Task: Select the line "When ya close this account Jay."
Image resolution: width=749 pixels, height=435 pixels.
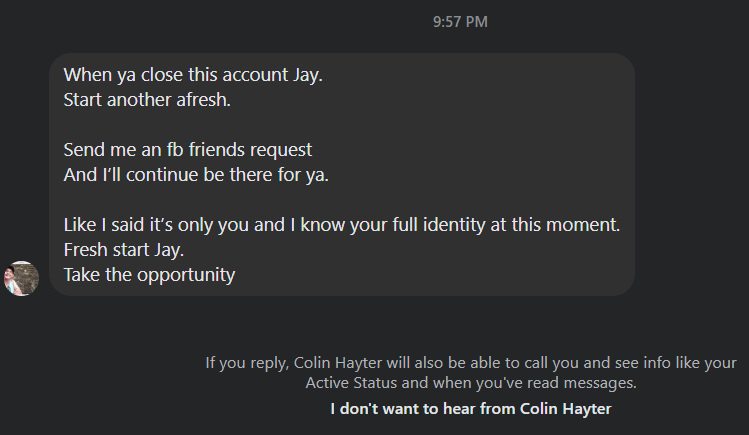Action: point(176,75)
